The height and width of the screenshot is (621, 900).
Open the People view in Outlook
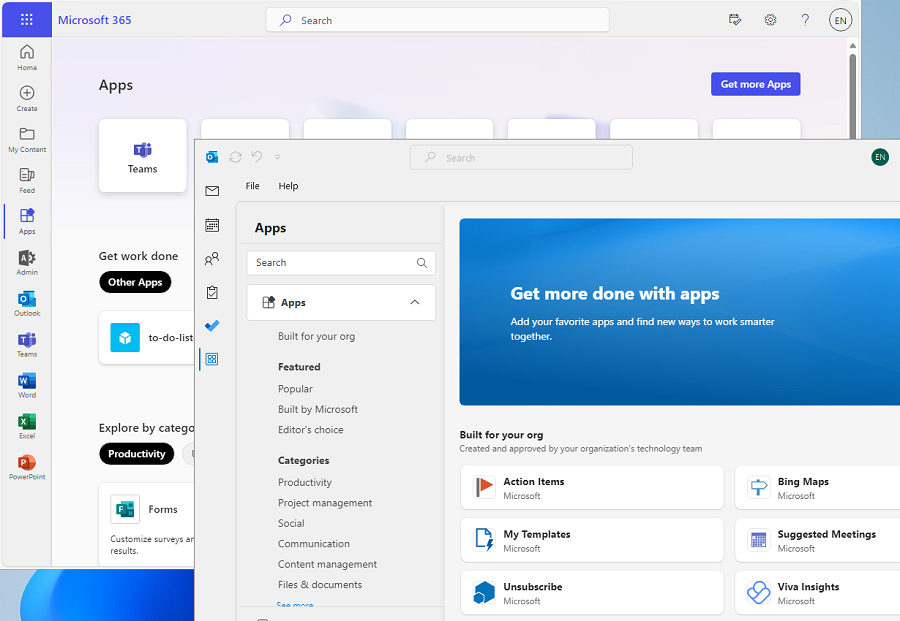[x=212, y=258]
